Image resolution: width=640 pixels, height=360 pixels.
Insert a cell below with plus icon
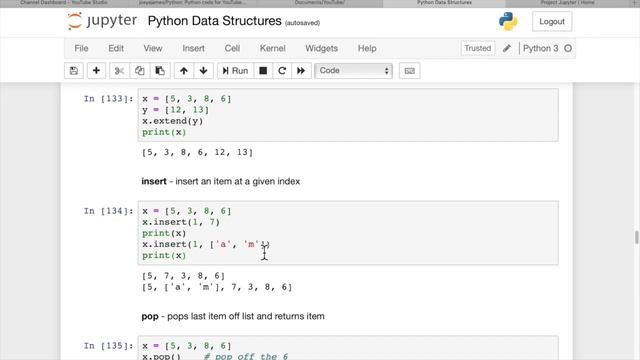(96, 71)
